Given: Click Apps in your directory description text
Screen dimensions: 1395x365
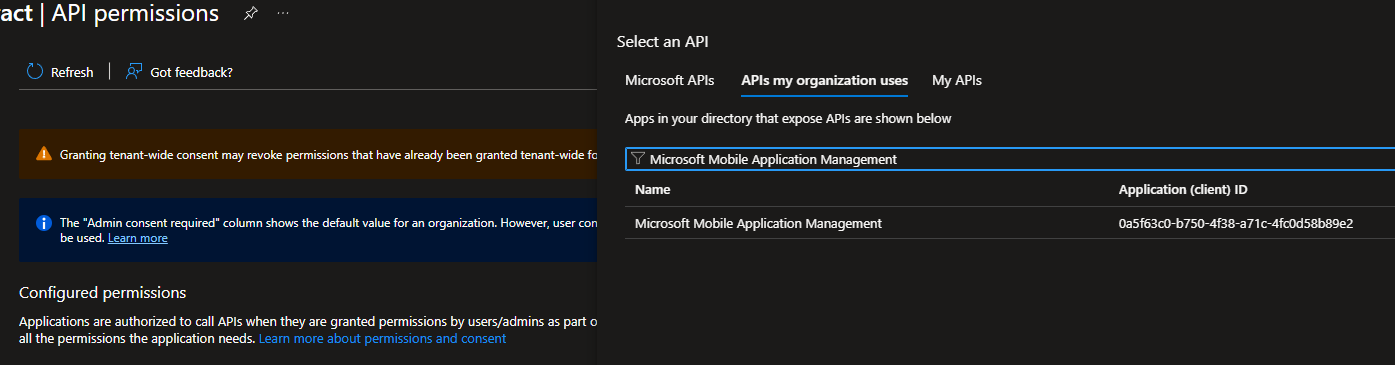Looking at the screenshot, I should click(x=788, y=119).
